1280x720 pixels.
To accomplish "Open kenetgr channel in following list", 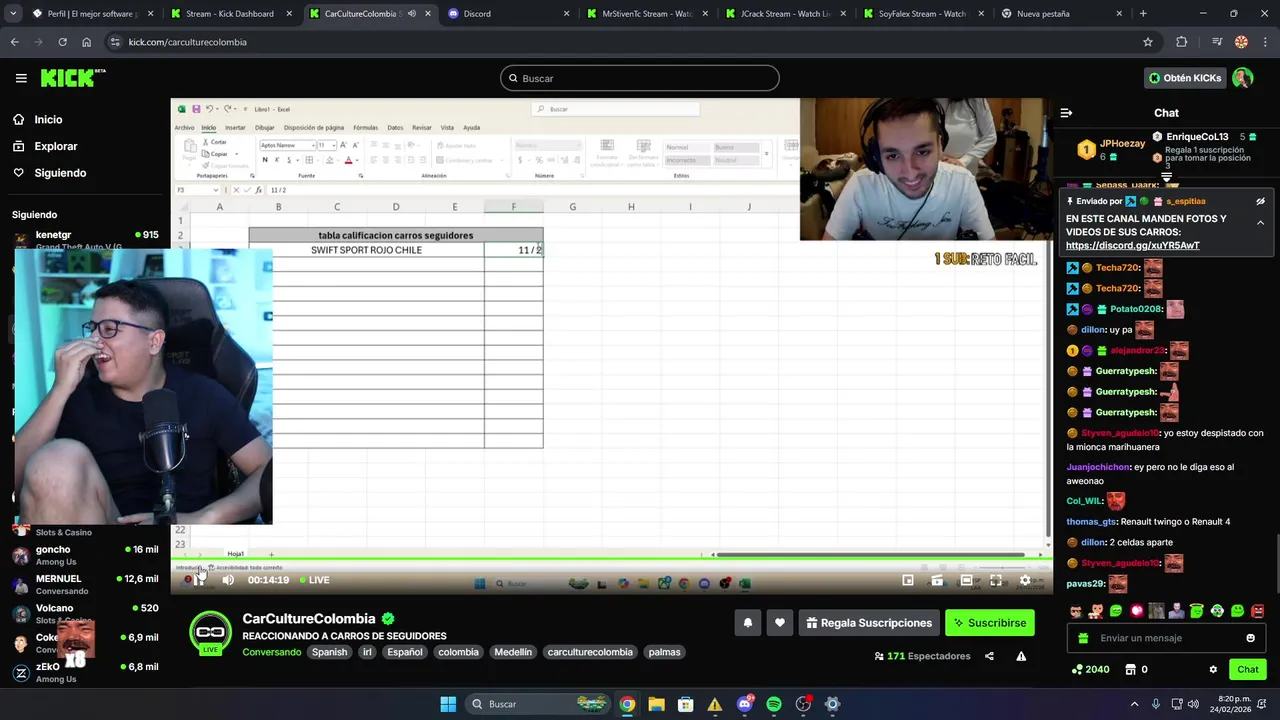I will pyautogui.click(x=86, y=240).
